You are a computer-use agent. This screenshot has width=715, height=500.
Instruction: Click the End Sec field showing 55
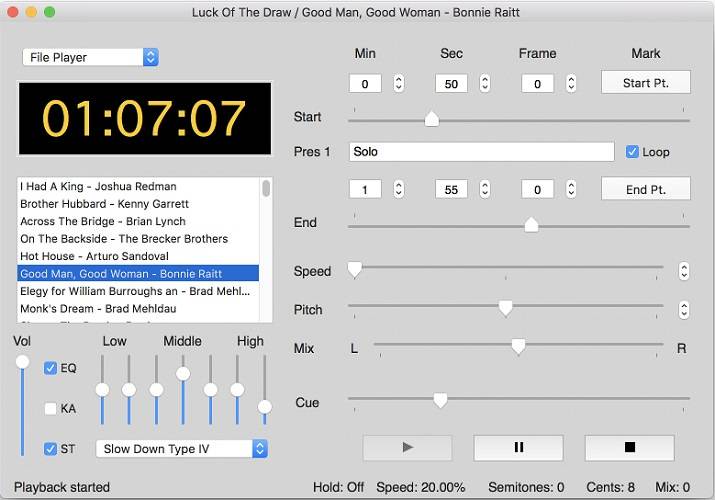tap(451, 190)
